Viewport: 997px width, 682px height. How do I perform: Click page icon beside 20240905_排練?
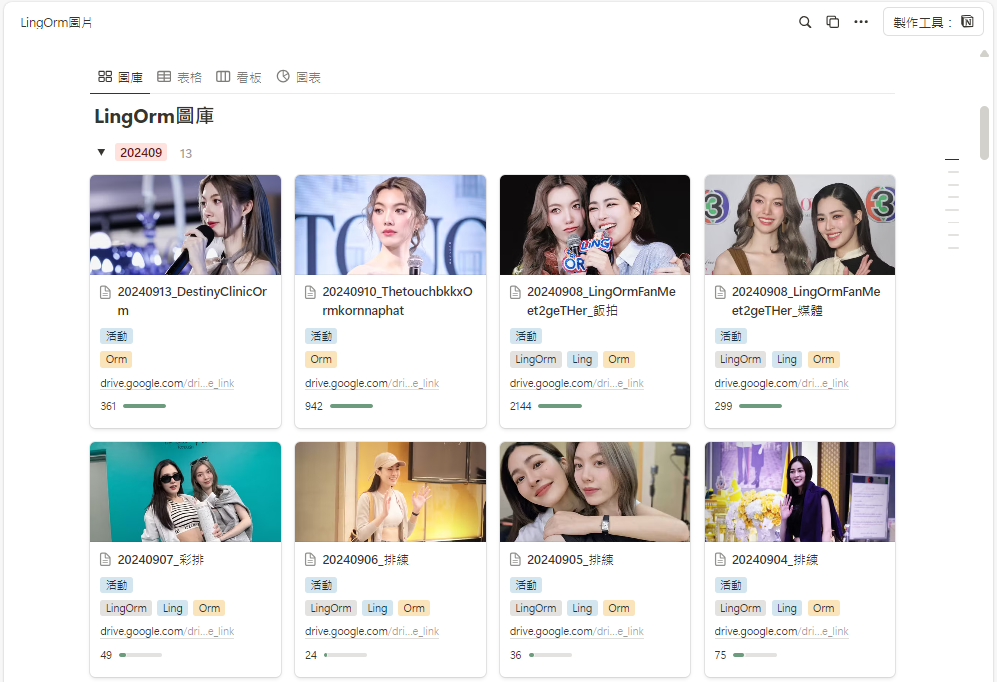[x=516, y=559]
